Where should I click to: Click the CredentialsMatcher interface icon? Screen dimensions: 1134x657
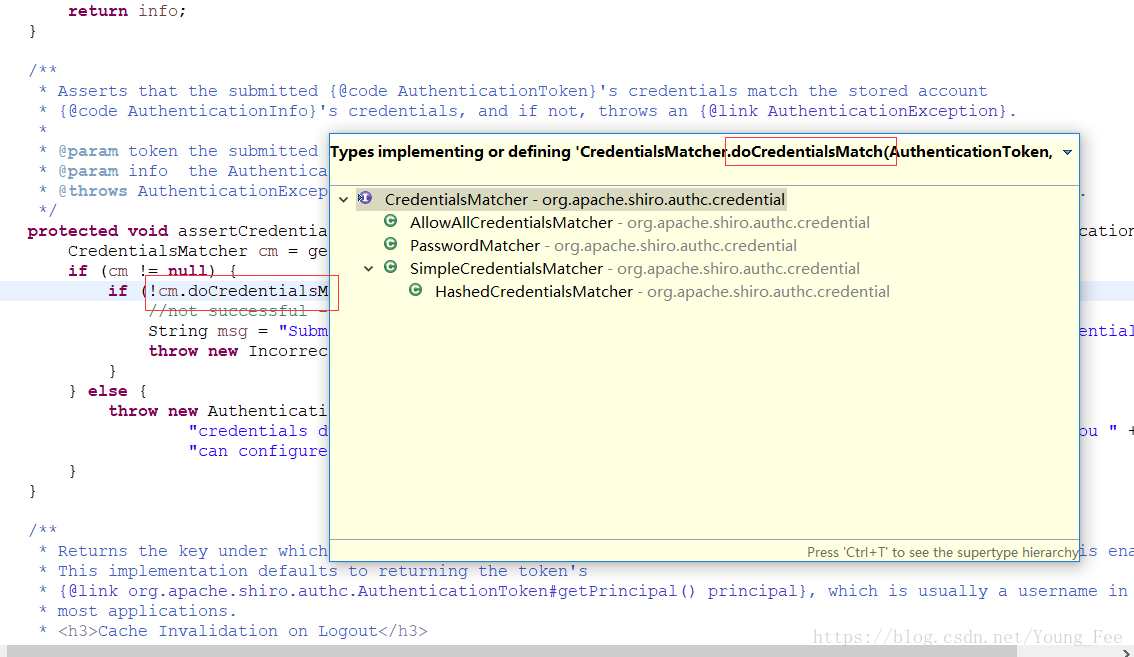tap(365, 198)
